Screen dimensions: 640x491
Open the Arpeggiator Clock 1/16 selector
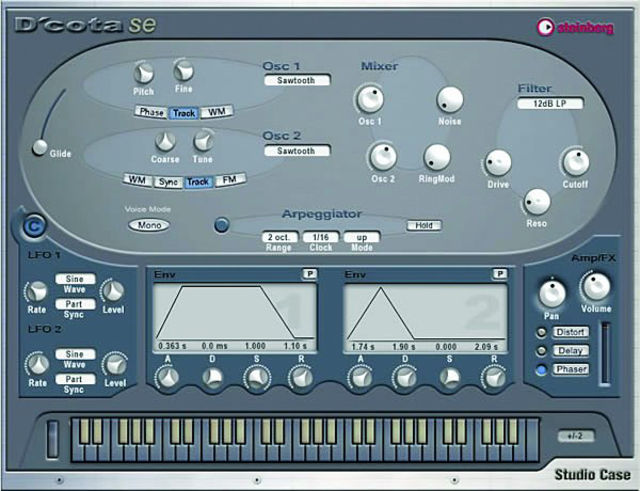(321, 237)
